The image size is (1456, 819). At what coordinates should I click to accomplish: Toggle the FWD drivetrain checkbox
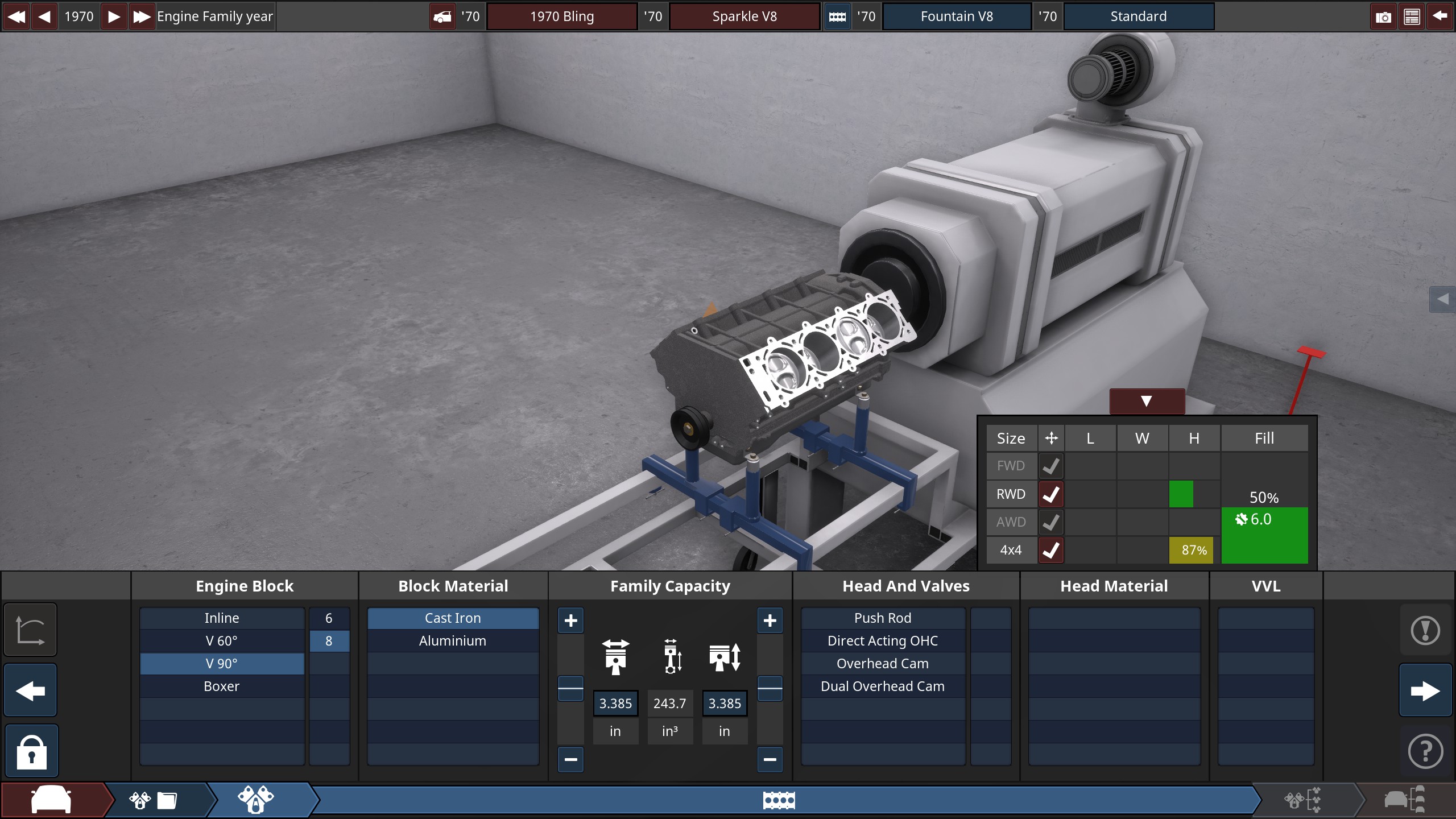pyautogui.click(x=1050, y=466)
